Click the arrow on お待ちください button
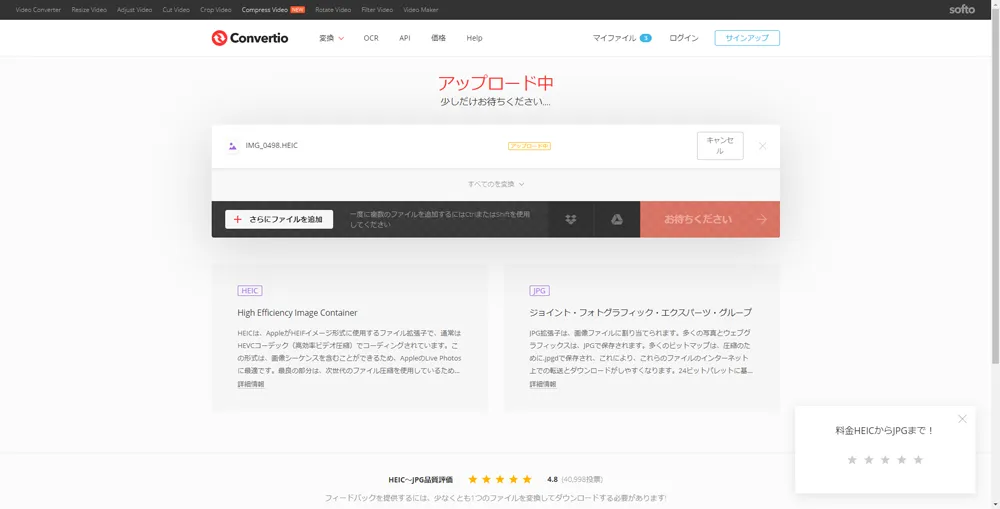Screen dimensions: 1000x509 point(761,219)
